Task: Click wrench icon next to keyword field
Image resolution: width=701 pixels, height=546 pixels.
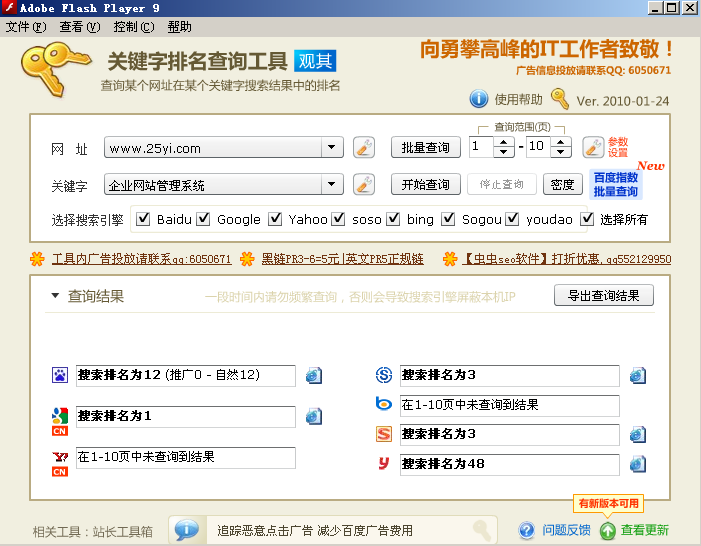Action: (364, 184)
